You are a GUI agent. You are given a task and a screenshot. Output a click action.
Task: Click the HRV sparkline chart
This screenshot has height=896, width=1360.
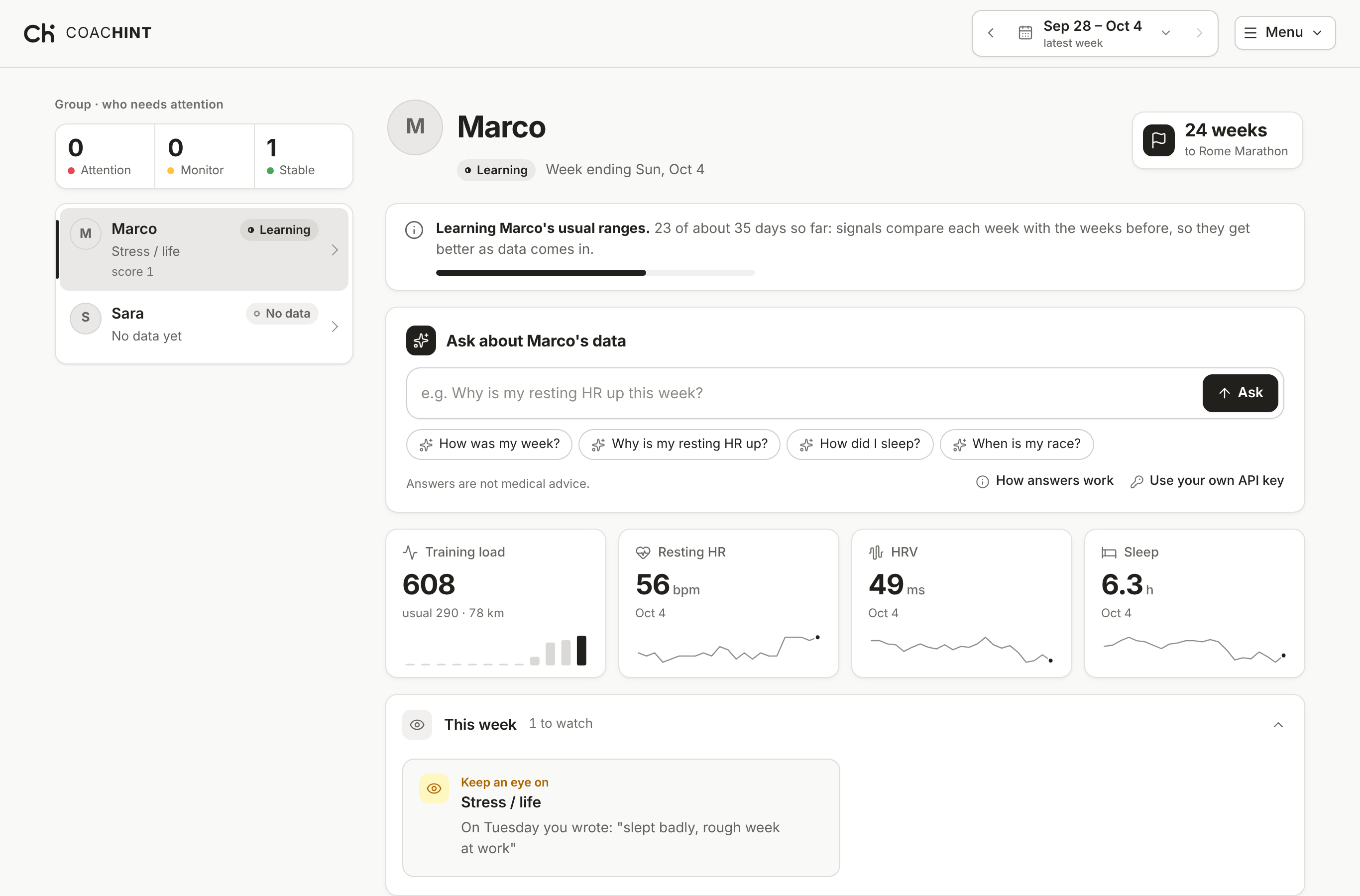tap(961, 650)
